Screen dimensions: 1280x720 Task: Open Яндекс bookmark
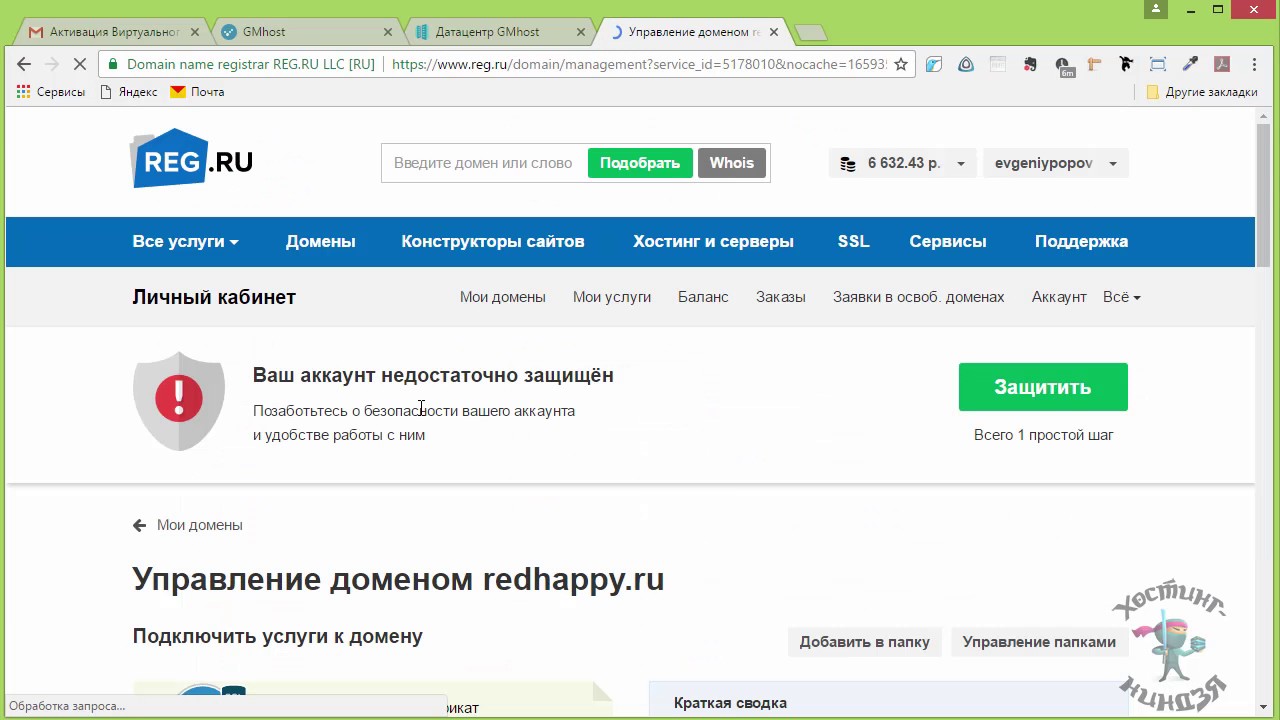pos(128,92)
